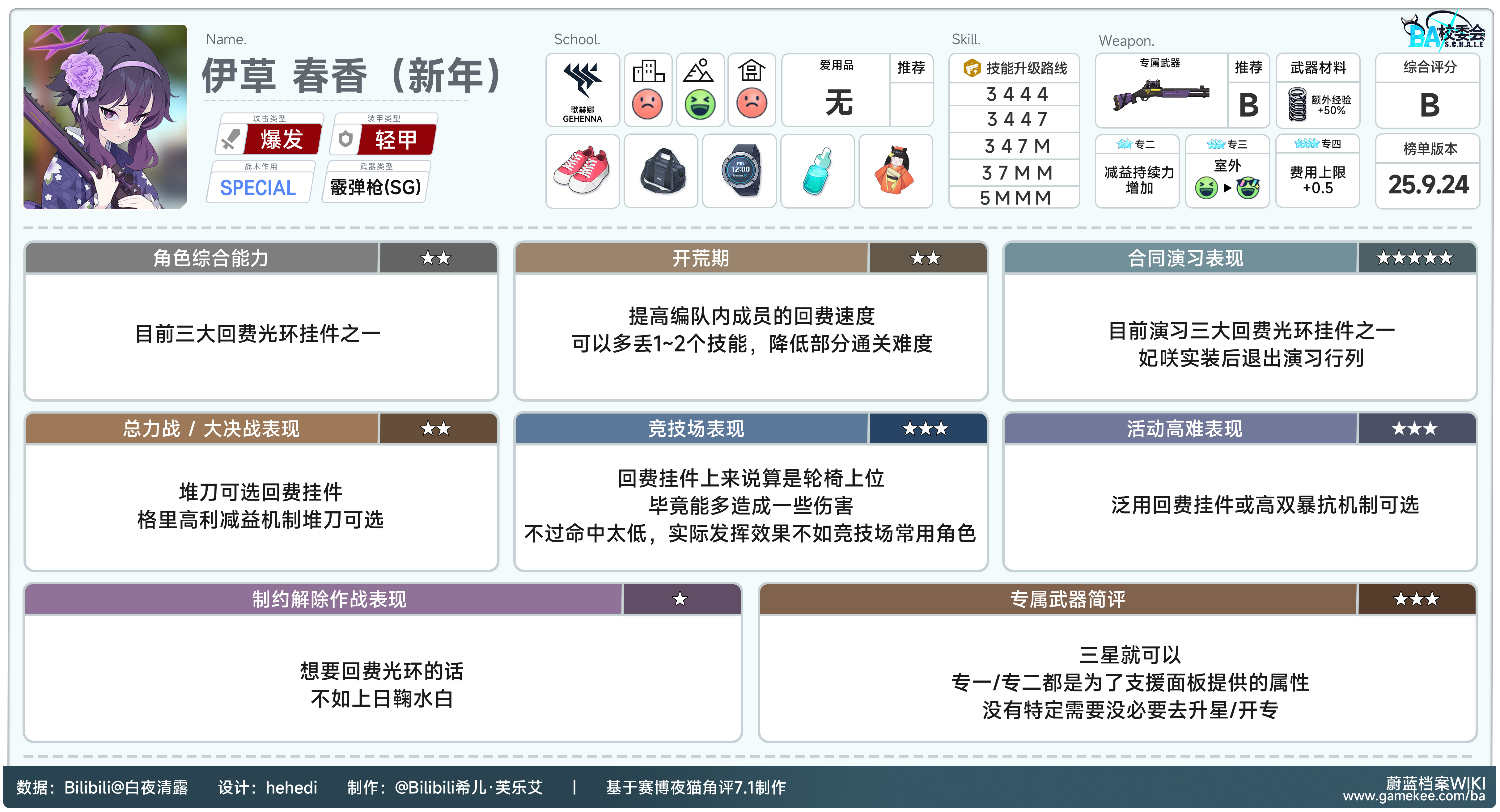The height and width of the screenshot is (812, 1500).
Task: Click the 竞技场表现 section header
Action: (x=696, y=429)
